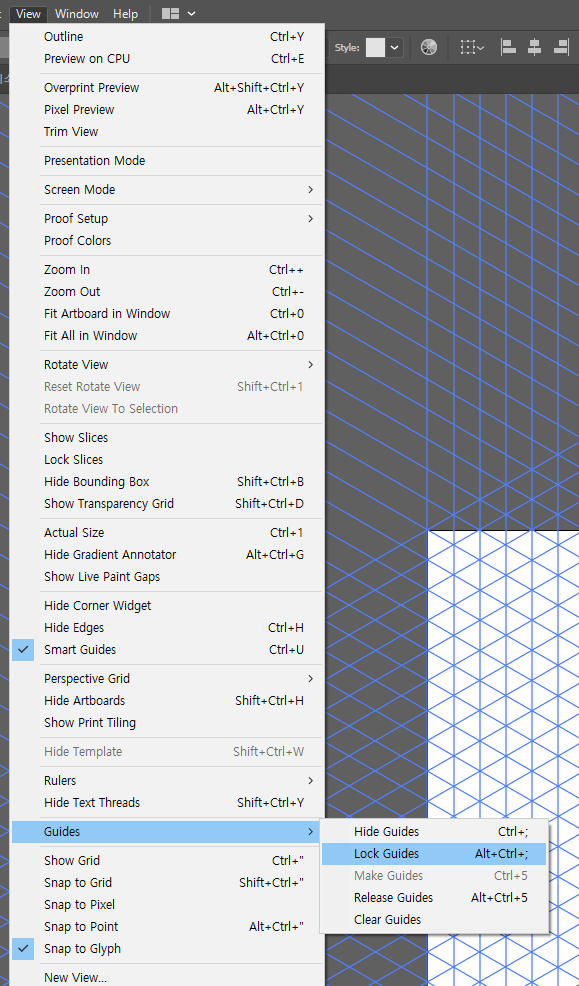579x986 pixels.
Task: Open the Guides submenu entry
Action: [x=168, y=831]
